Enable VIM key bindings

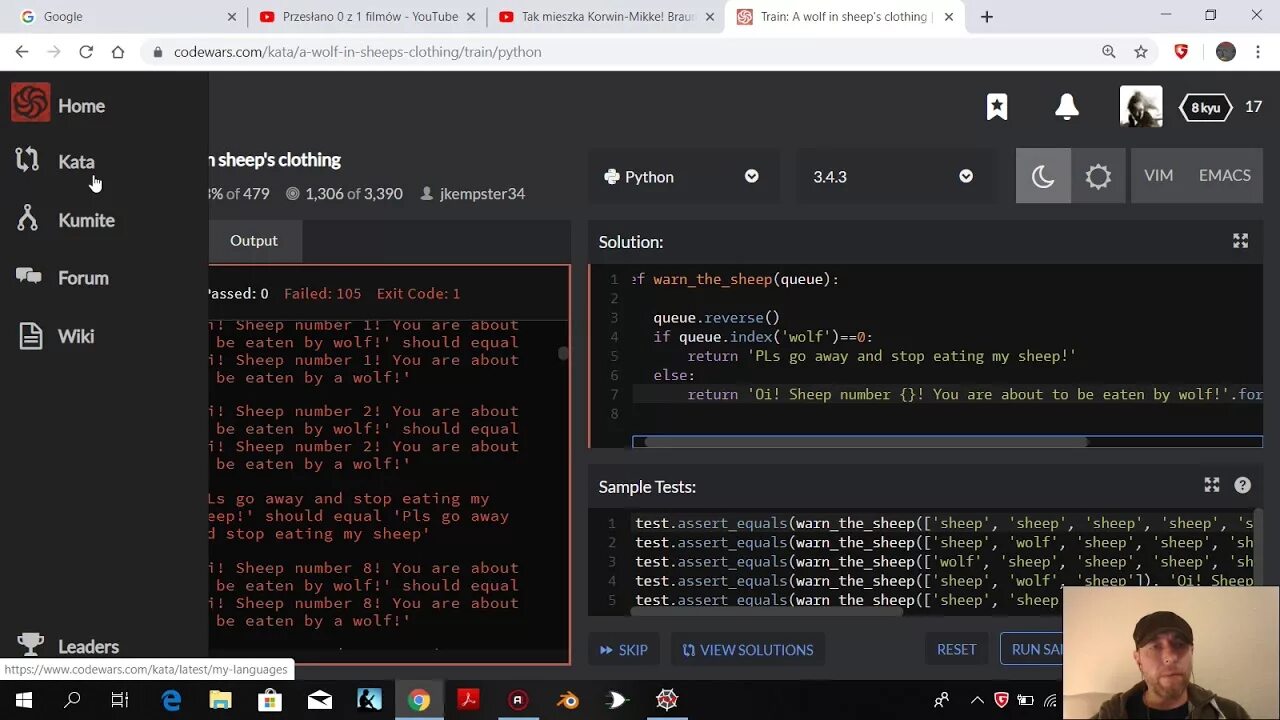point(1158,175)
